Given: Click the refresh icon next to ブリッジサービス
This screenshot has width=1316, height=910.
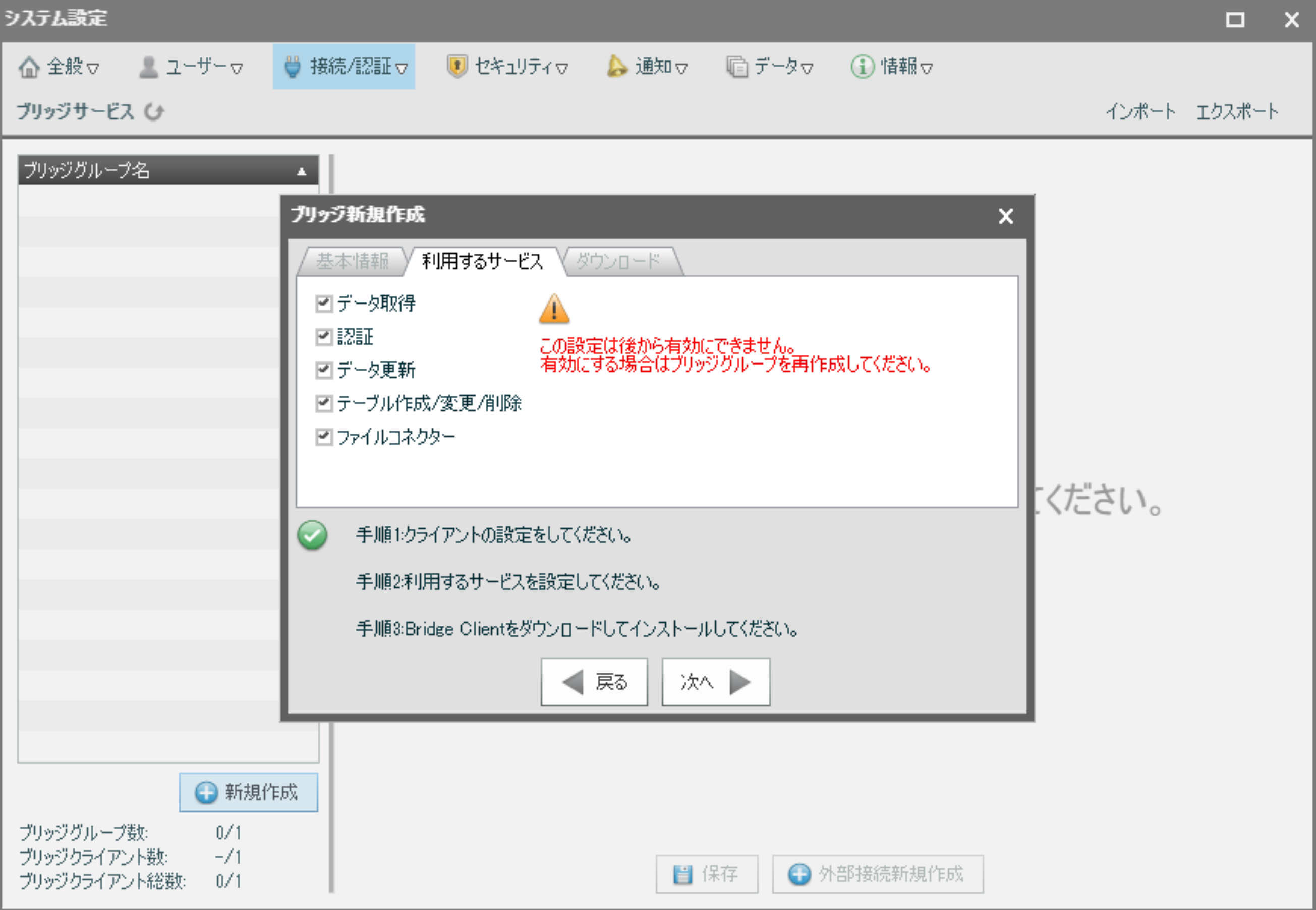Looking at the screenshot, I should pos(154,112).
